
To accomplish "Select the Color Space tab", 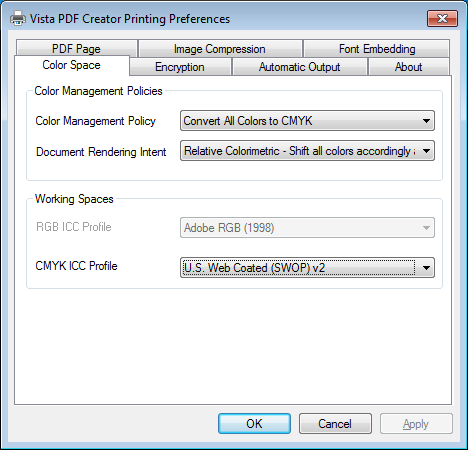I will tap(72, 65).
